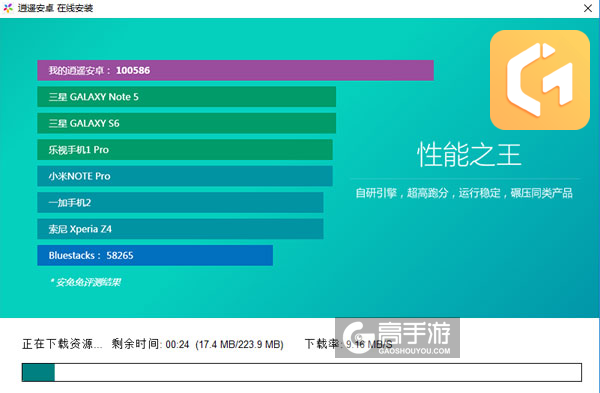This screenshot has width=600, height=393.
Task: Click the 逍遥安卓 在线安装 window title
Action: click(55, 8)
